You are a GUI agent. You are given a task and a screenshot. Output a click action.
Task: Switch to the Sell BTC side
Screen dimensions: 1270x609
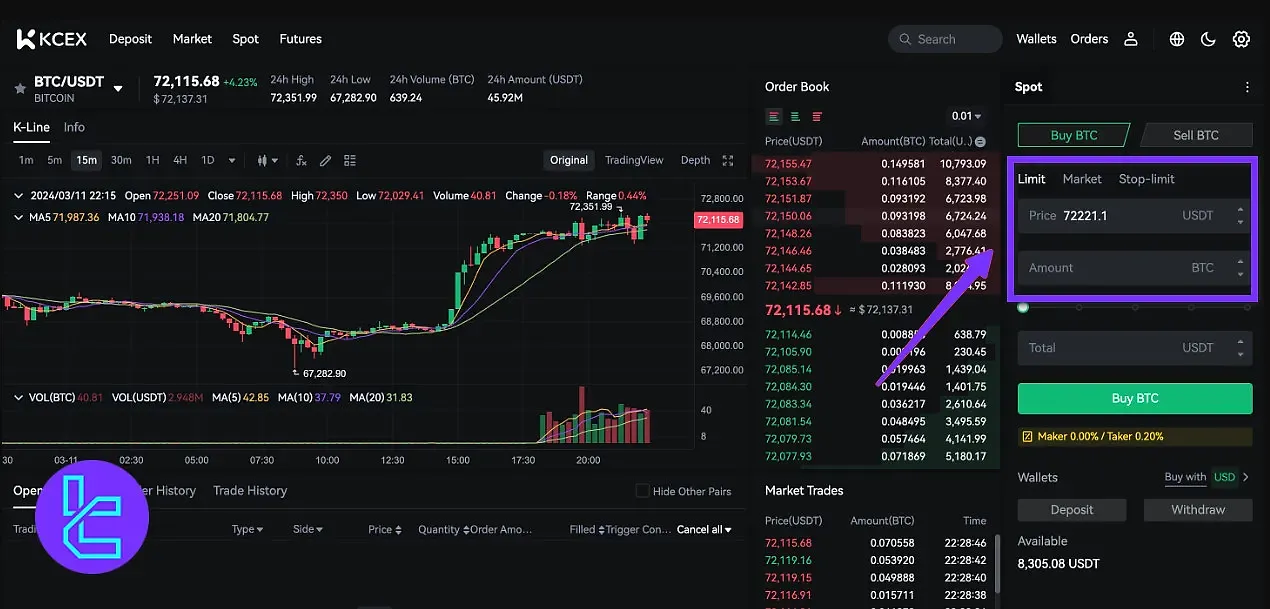click(1196, 134)
